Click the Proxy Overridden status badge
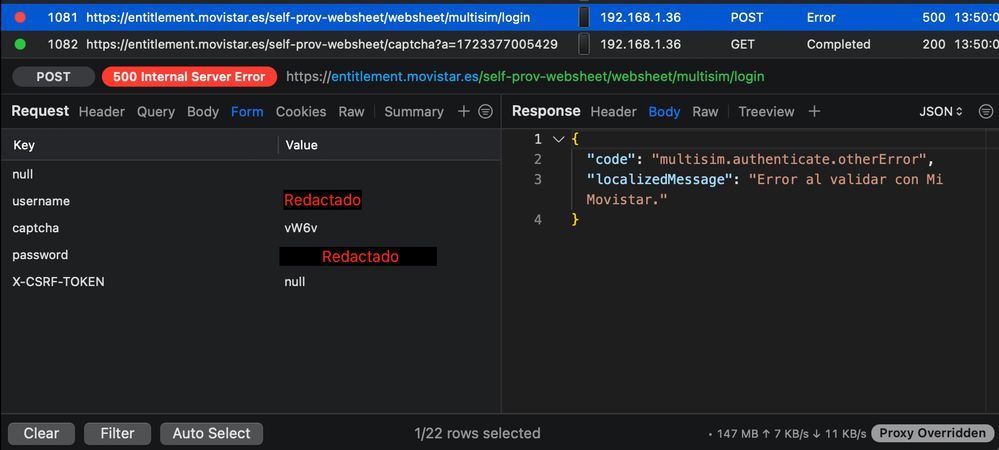 click(x=931, y=433)
